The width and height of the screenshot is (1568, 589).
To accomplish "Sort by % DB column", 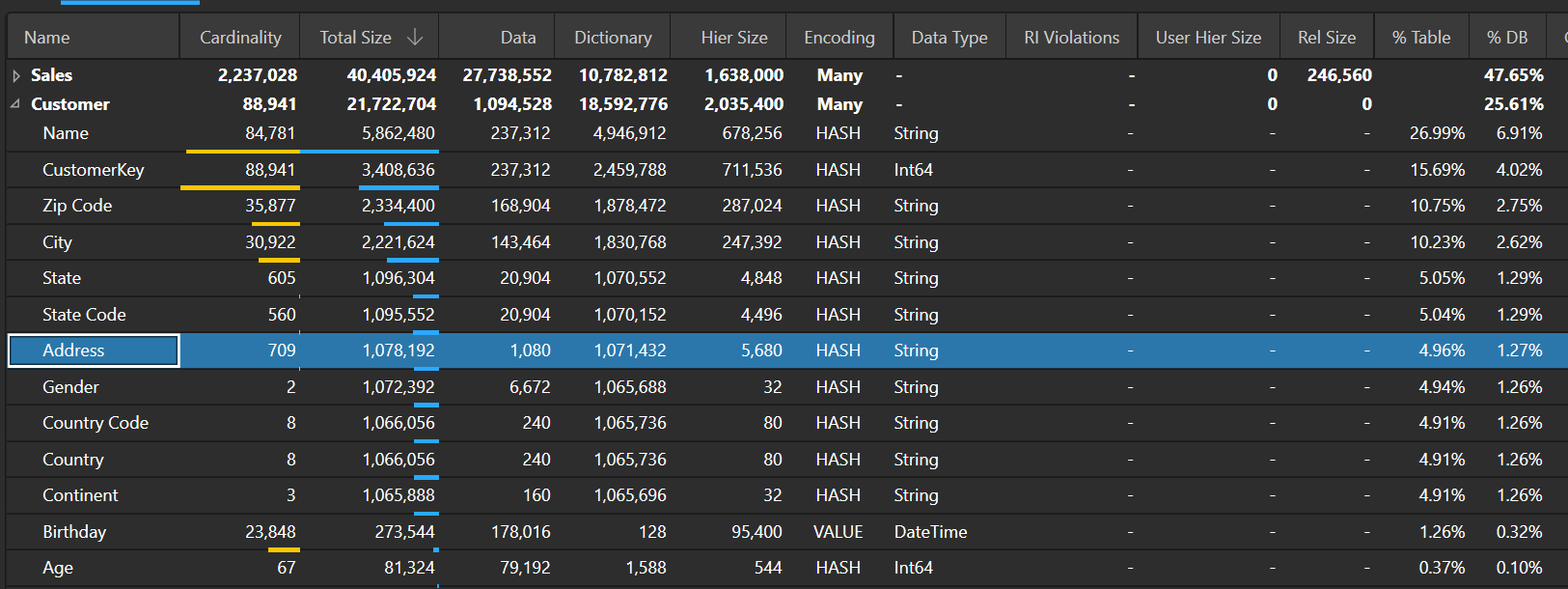I will pyautogui.click(x=1506, y=38).
